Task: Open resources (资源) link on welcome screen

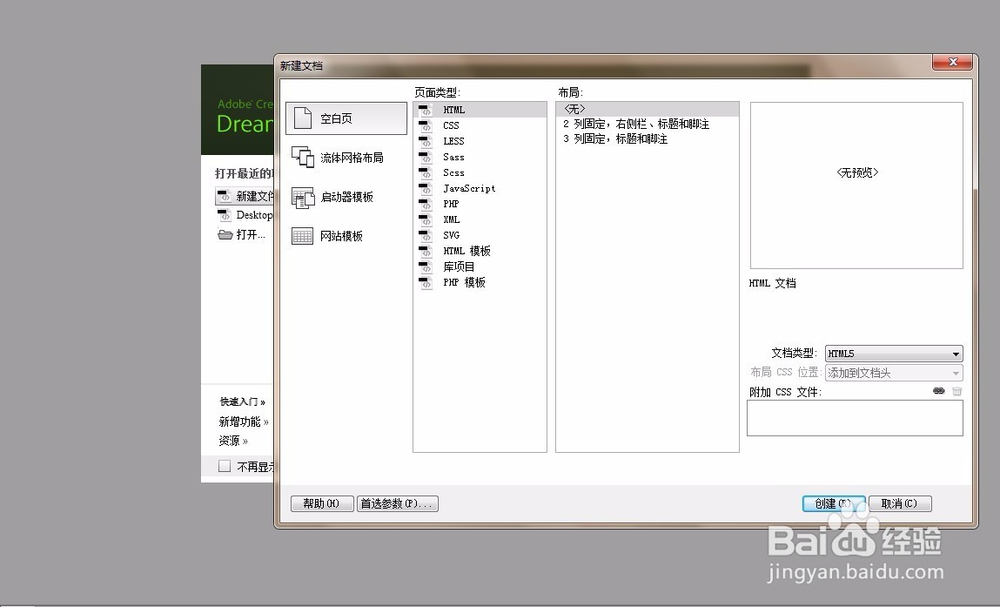Action: click(233, 441)
